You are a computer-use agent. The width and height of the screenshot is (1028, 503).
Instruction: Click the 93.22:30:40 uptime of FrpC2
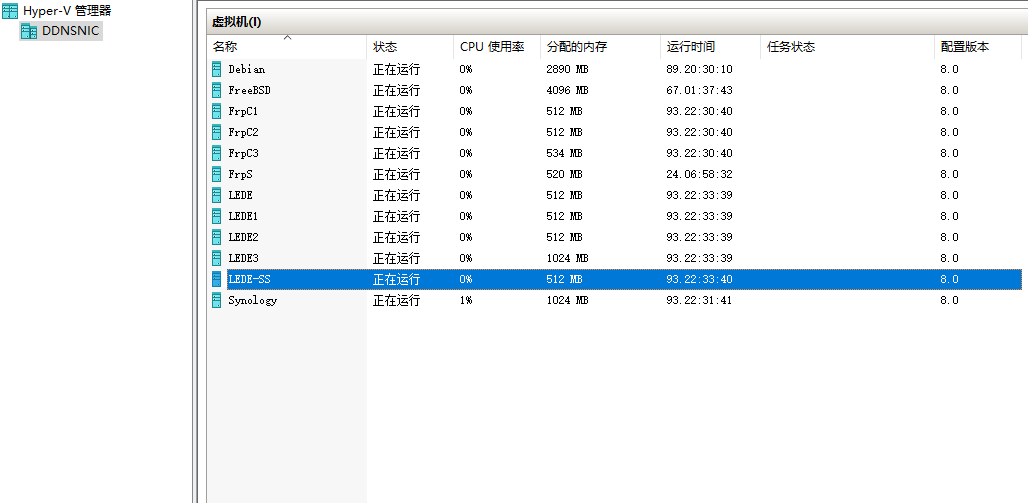click(x=700, y=132)
